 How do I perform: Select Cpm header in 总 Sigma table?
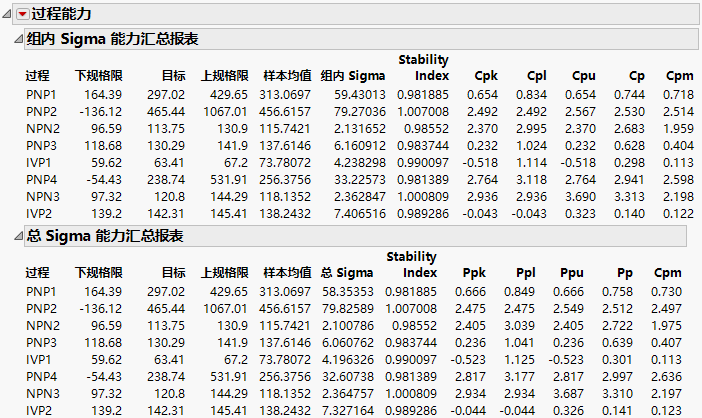tap(668, 273)
